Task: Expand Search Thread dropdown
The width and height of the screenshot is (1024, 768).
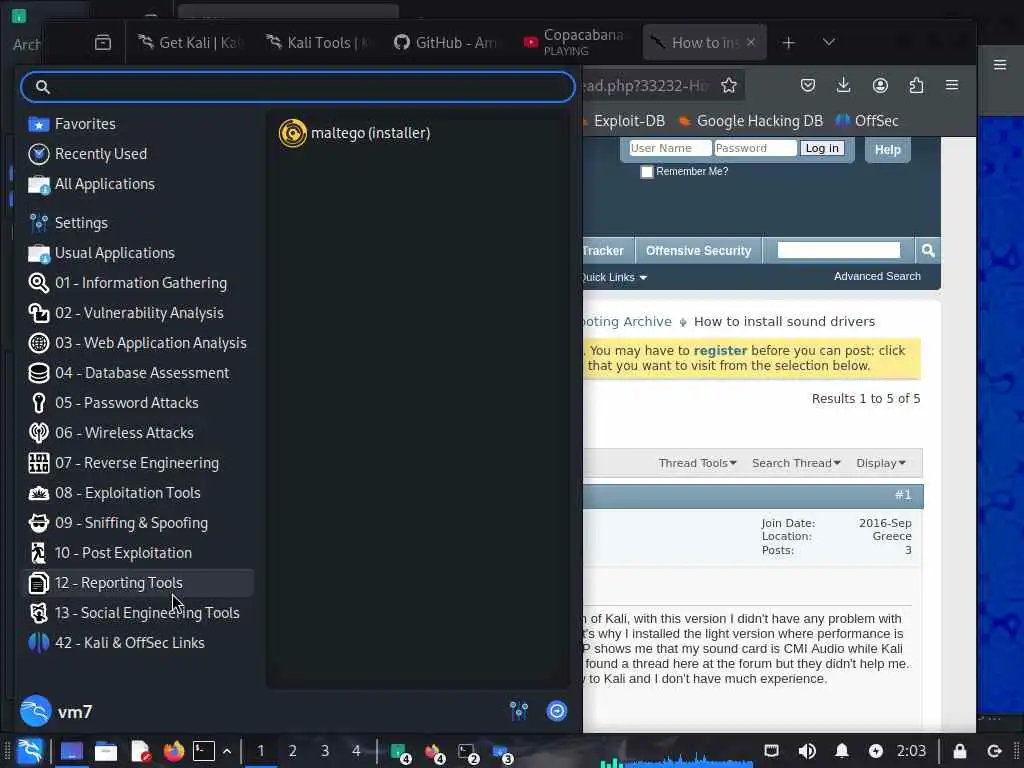Action: (x=796, y=463)
